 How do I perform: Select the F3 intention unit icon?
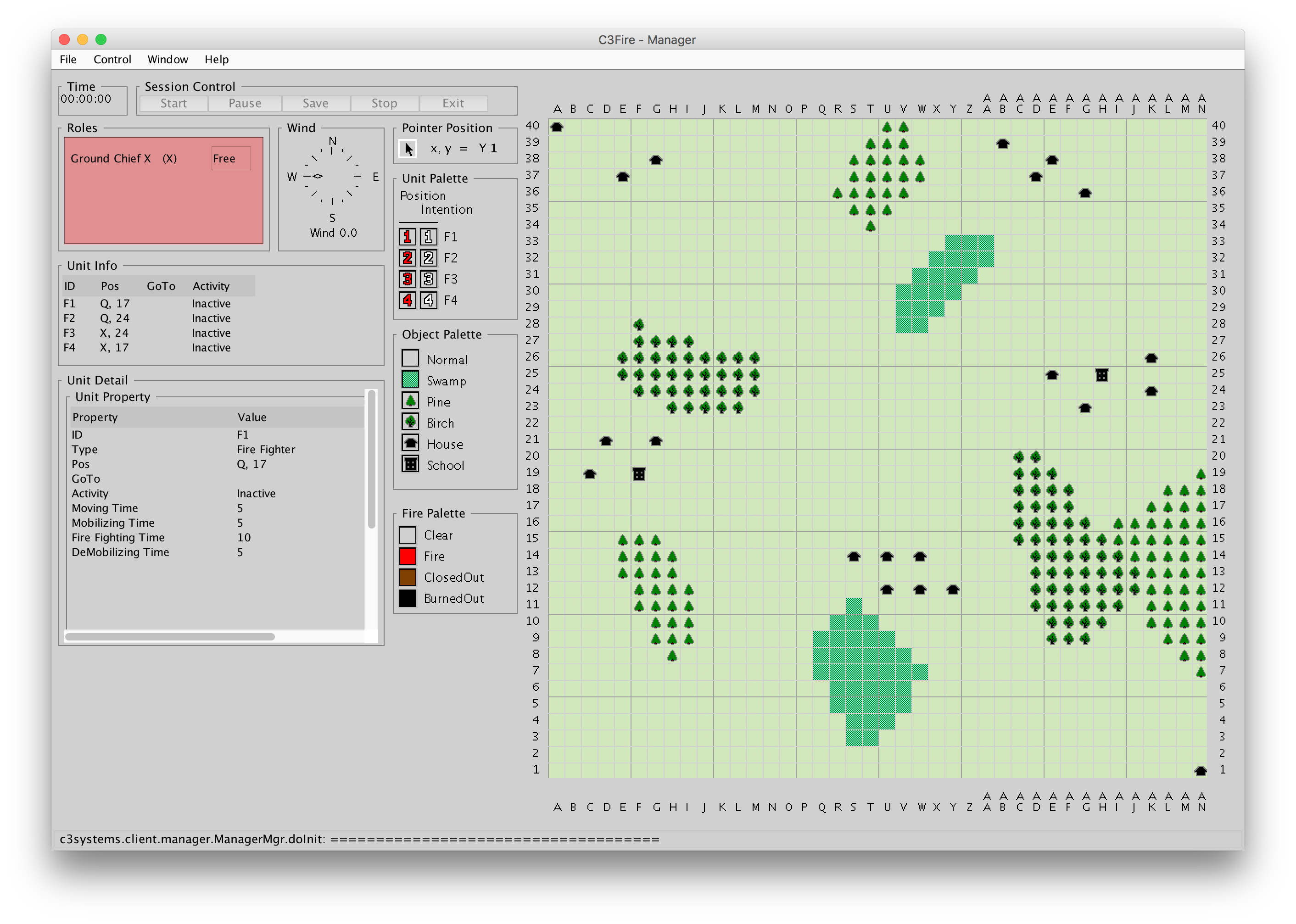[429, 279]
